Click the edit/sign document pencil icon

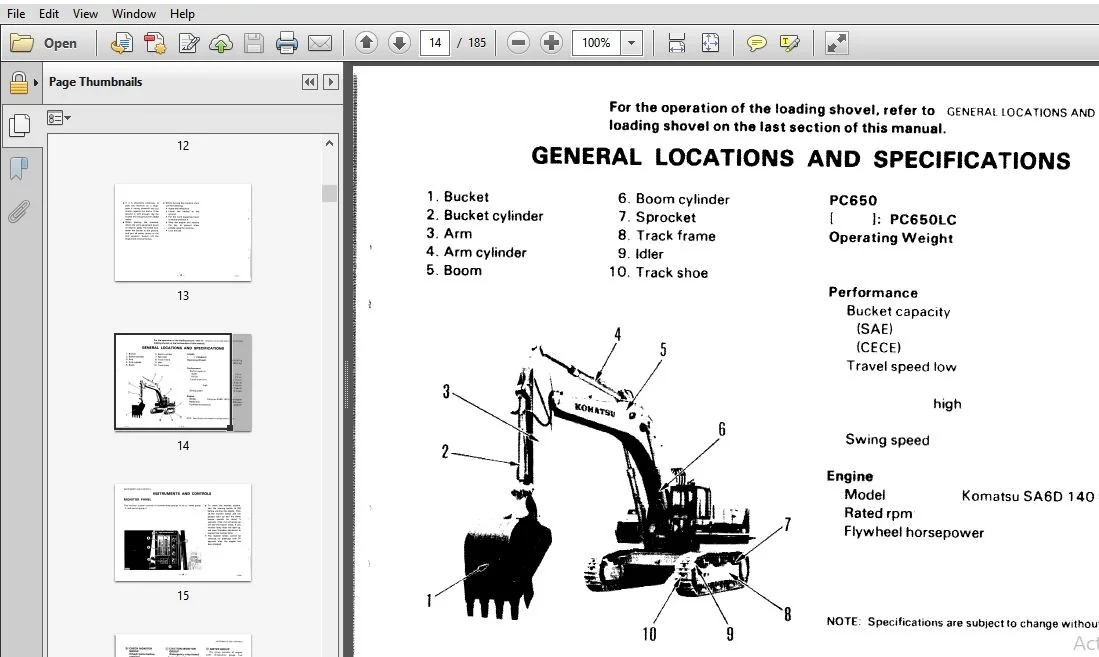pyautogui.click(x=189, y=43)
